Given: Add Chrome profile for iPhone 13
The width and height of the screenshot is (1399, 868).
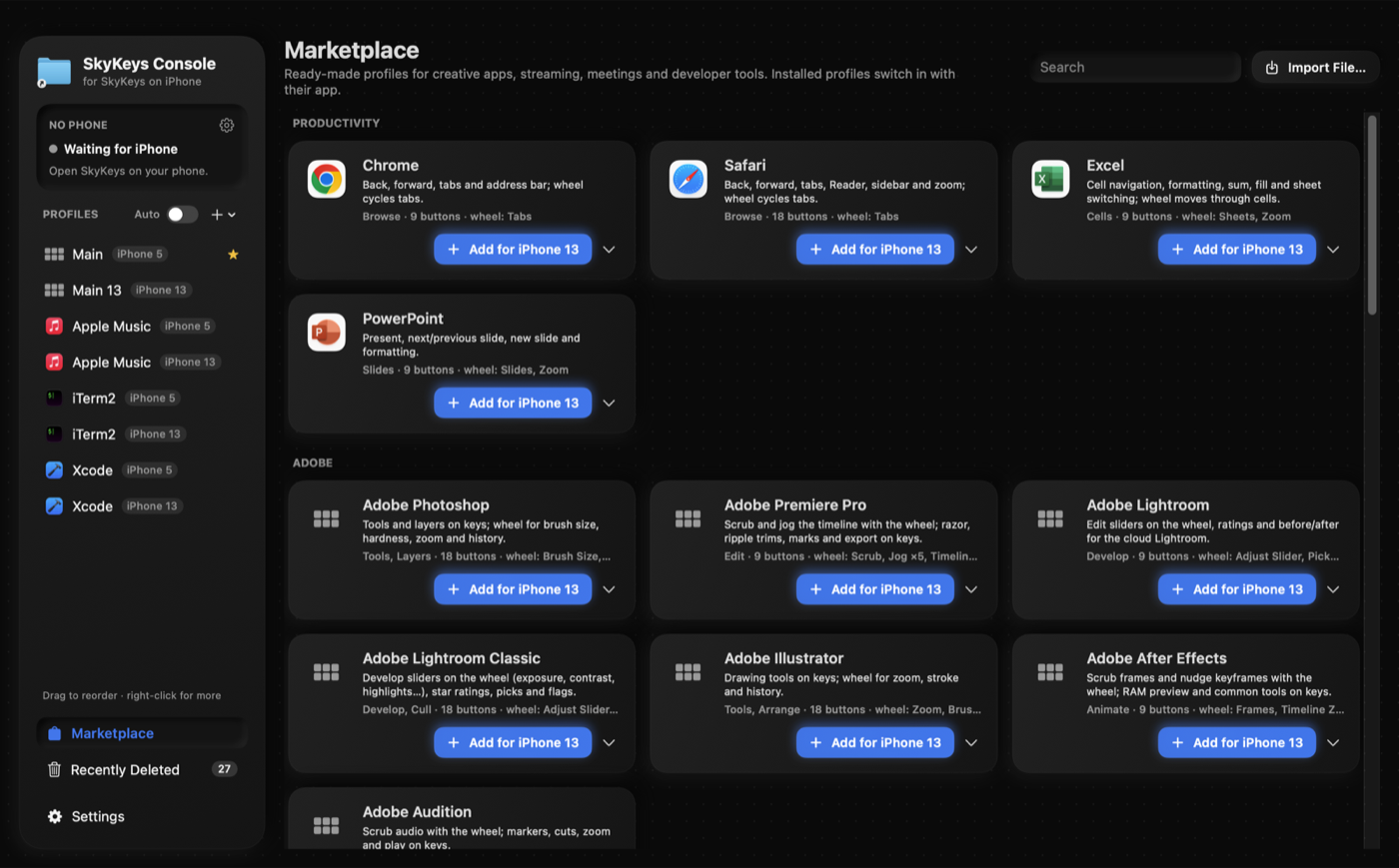Looking at the screenshot, I should tap(513, 250).
